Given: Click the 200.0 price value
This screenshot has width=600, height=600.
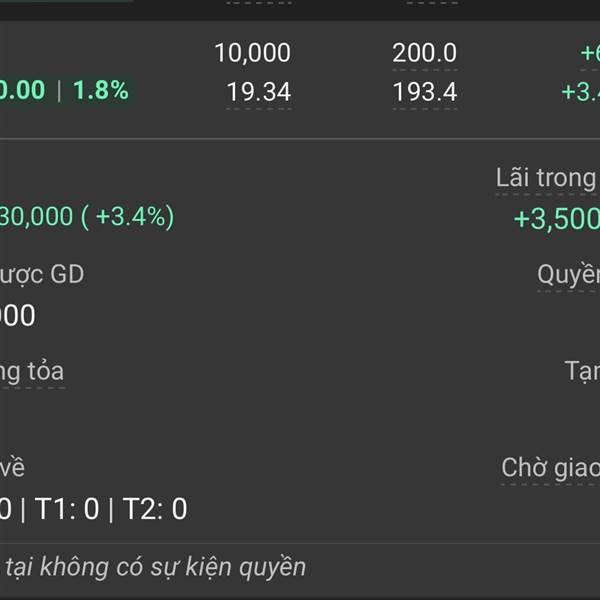Looking at the screenshot, I should pyautogui.click(x=425, y=53).
